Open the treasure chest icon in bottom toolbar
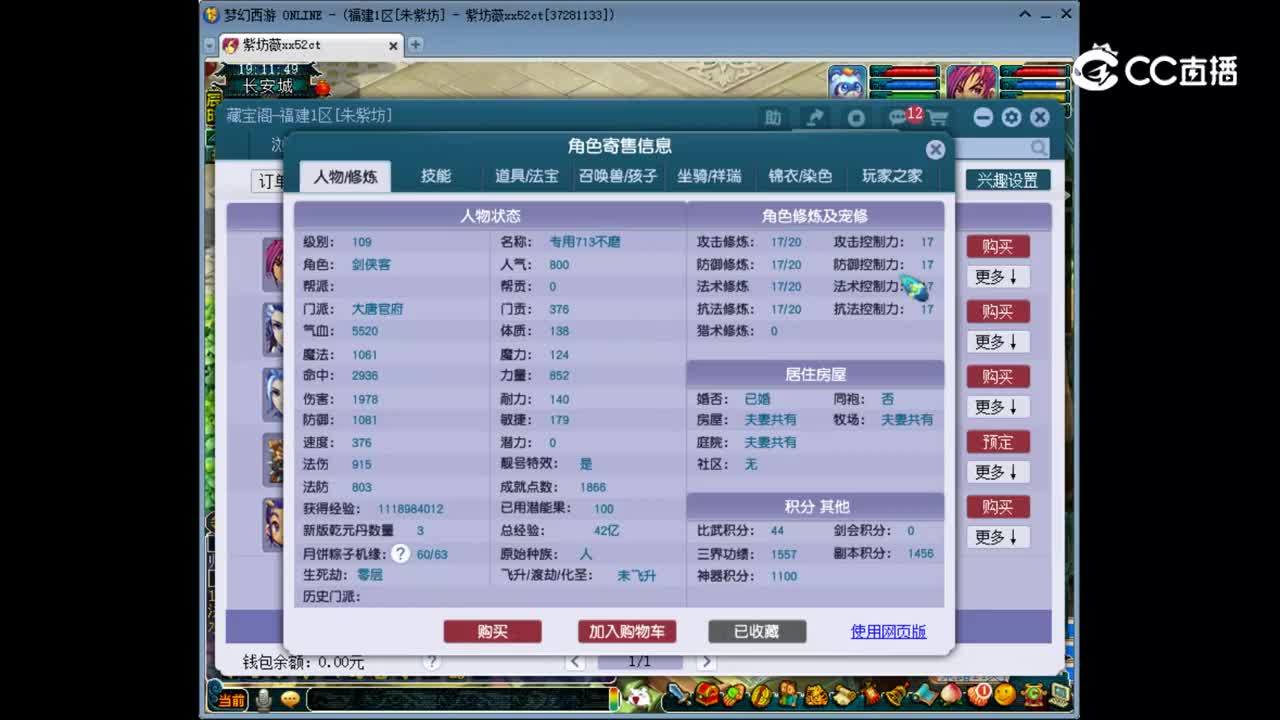Viewport: 1280px width, 720px height. 708,694
